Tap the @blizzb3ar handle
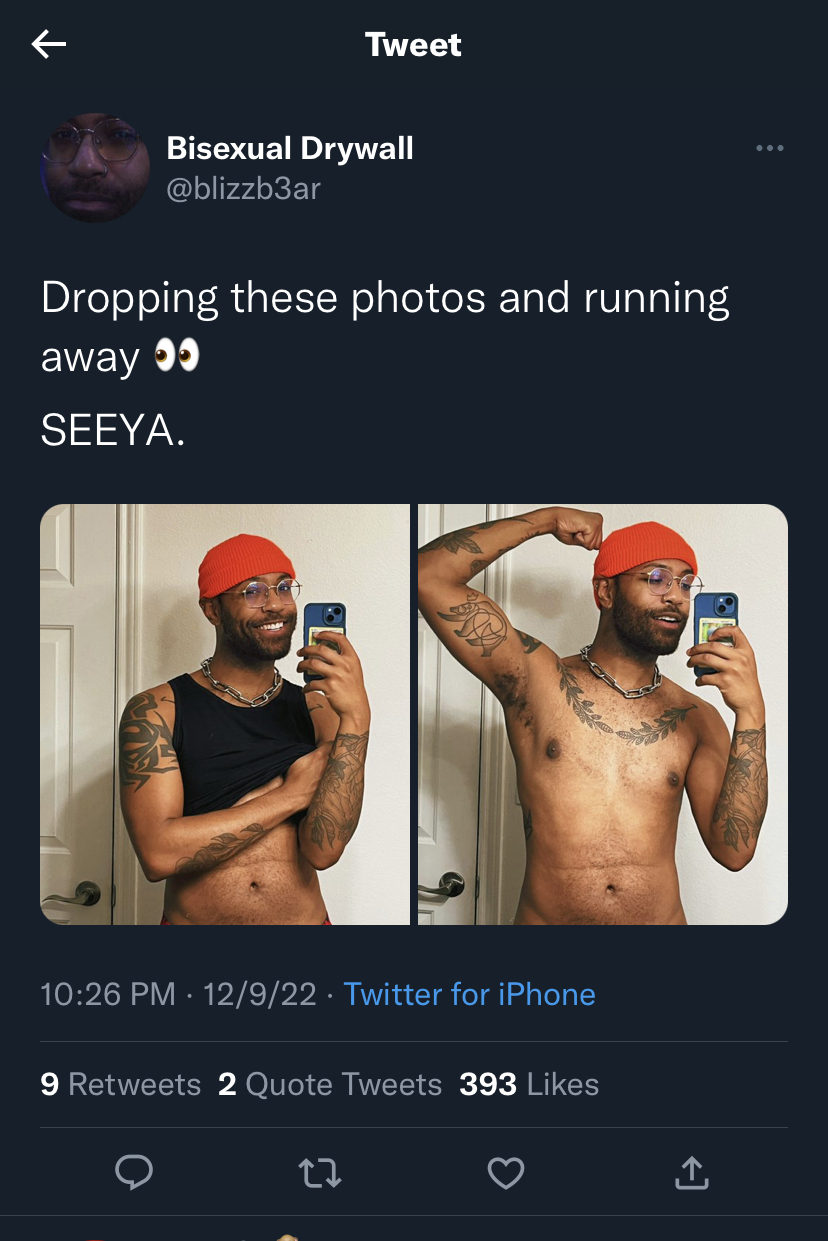The image size is (828, 1241). [x=243, y=188]
